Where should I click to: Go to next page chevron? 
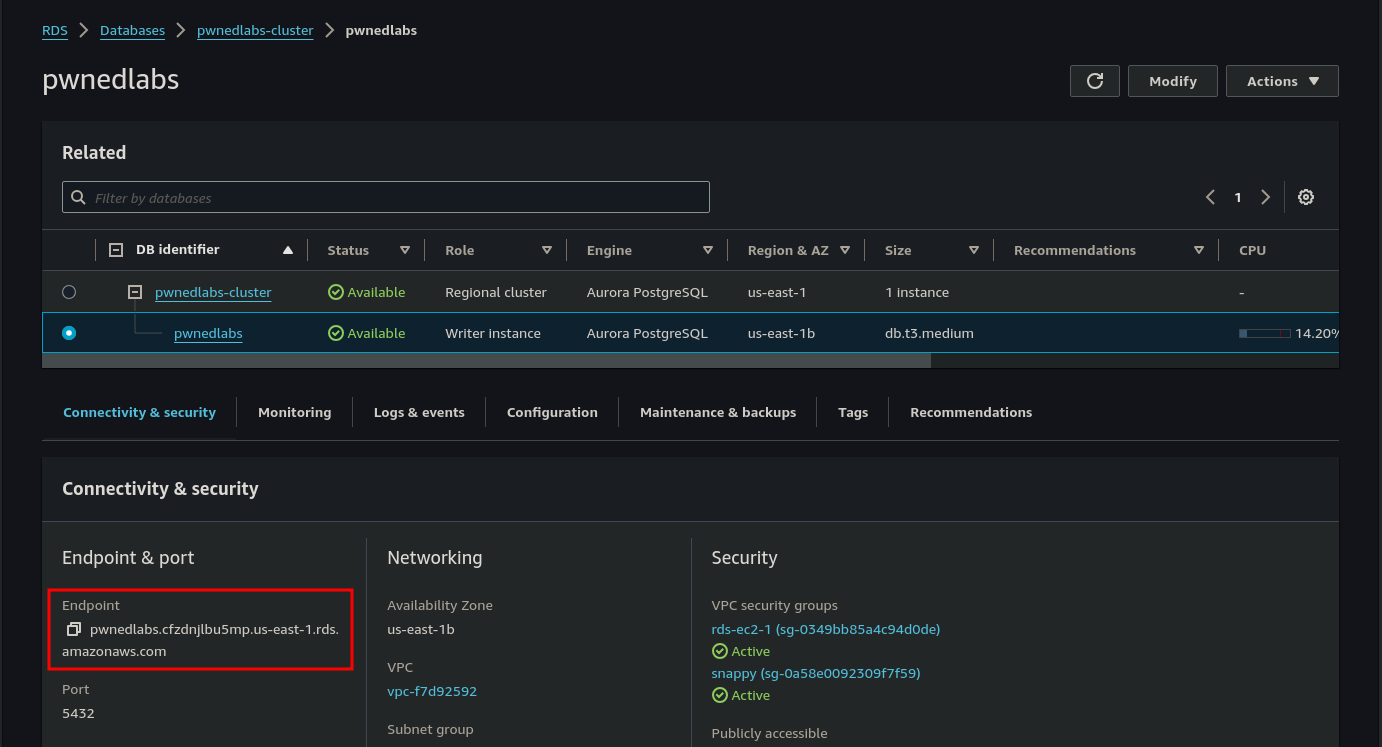[x=1265, y=197]
